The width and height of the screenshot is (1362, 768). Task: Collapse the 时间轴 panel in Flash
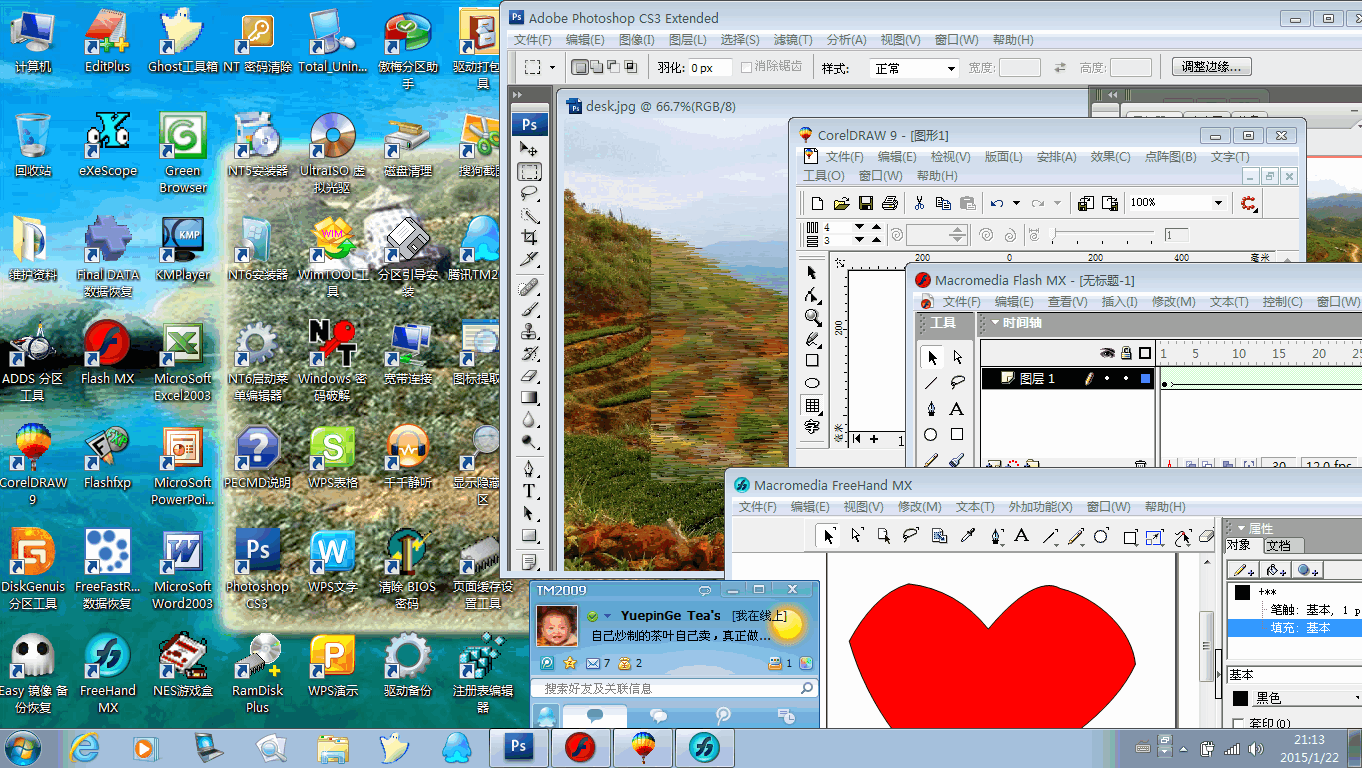tap(995, 323)
